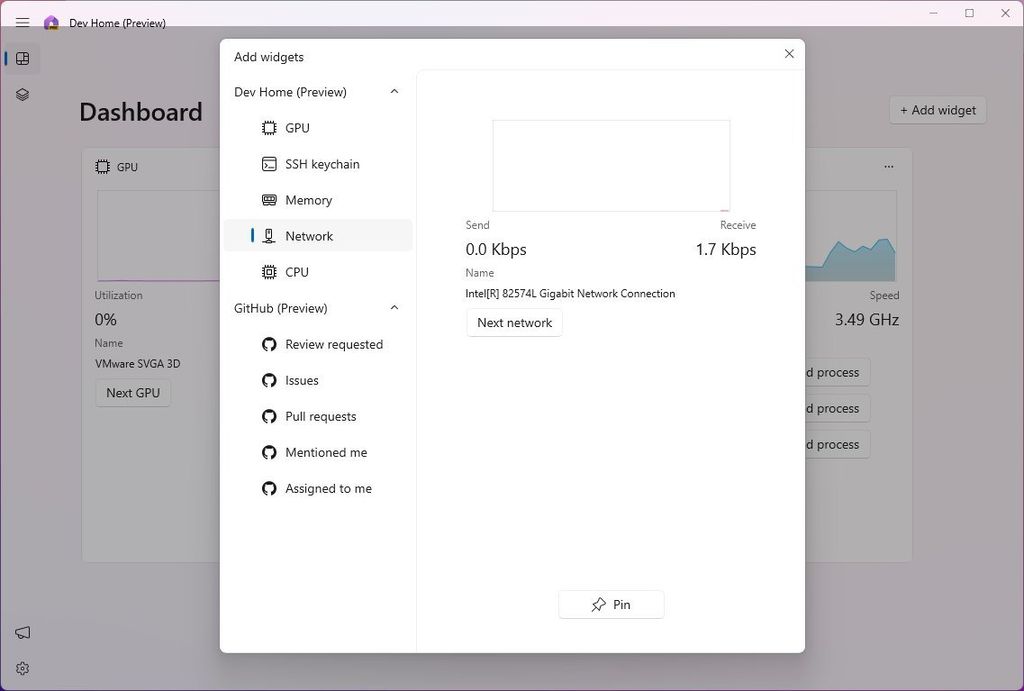This screenshot has width=1024, height=691.
Task: Close the Add widgets dialog
Action: pos(789,53)
